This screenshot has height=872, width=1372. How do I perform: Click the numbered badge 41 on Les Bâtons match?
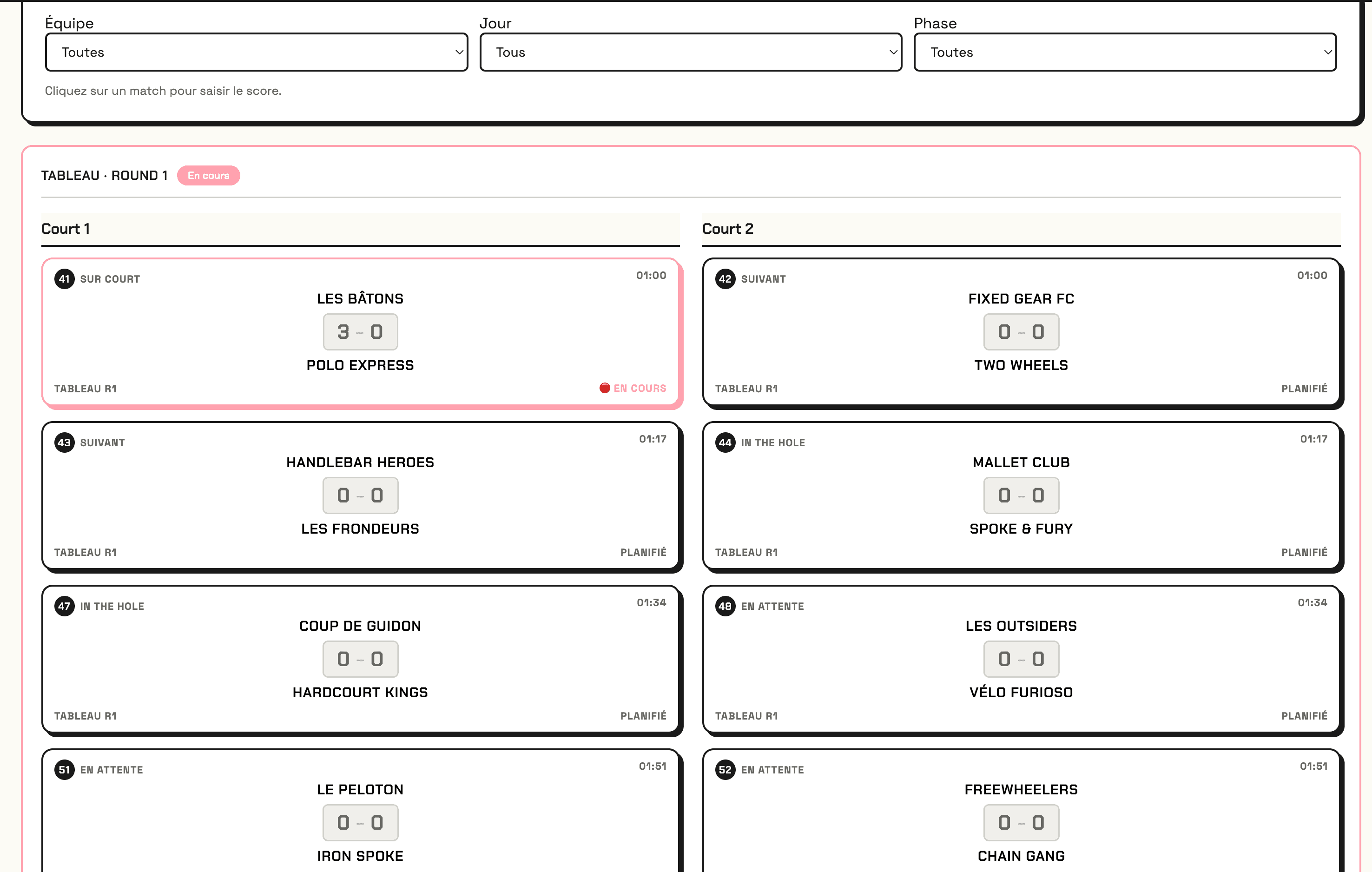pos(64,279)
